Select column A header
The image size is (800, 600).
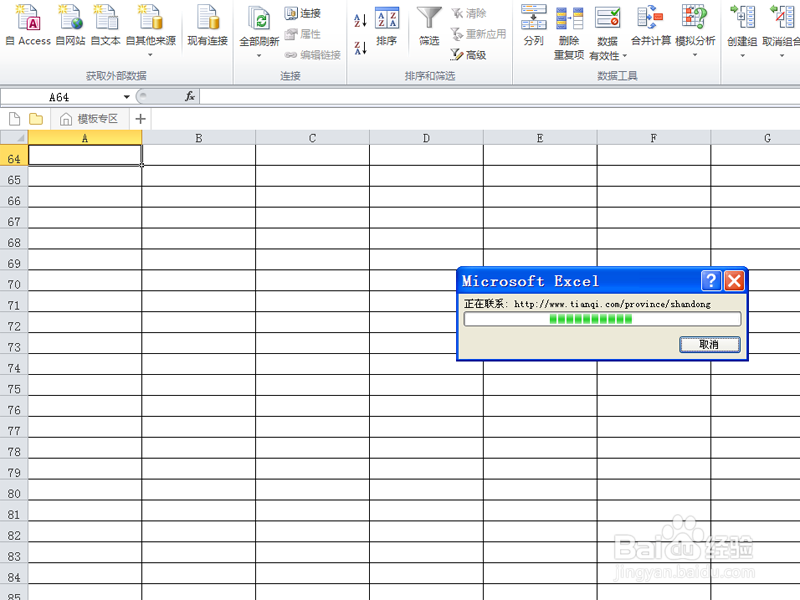click(85, 138)
